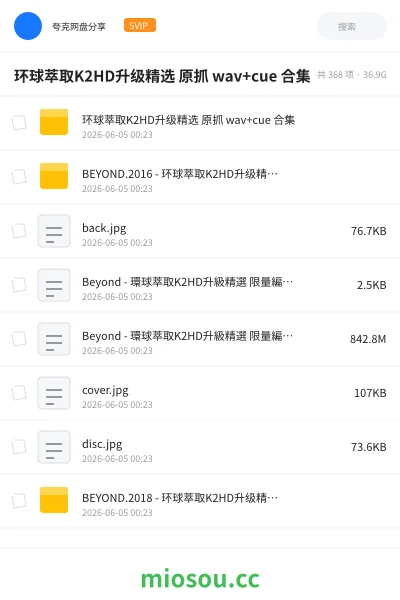
Task: Tick checkbox for the 842.8M Beyond file
Action: [x=19, y=339]
